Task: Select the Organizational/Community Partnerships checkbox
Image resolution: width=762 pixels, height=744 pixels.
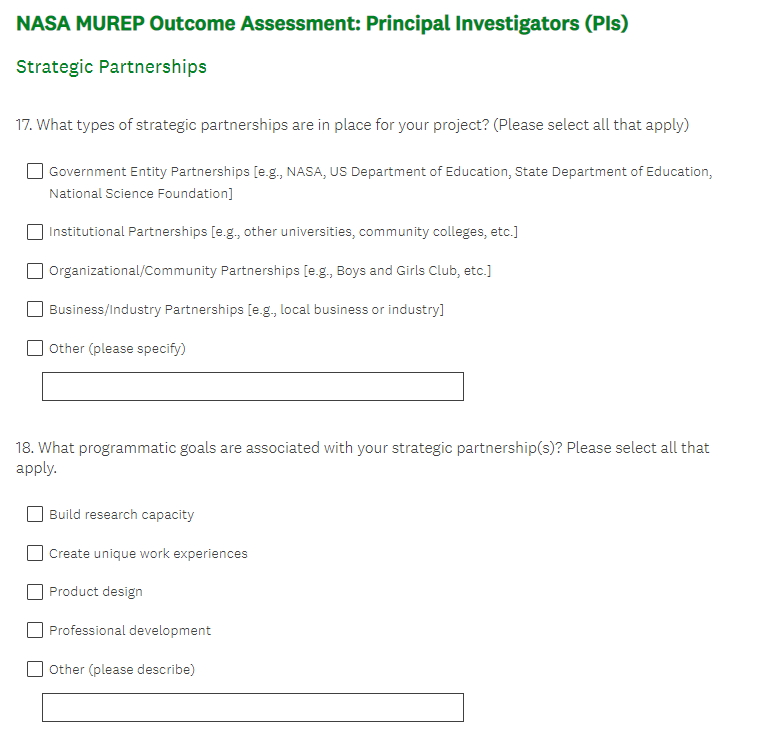Action: 35,271
